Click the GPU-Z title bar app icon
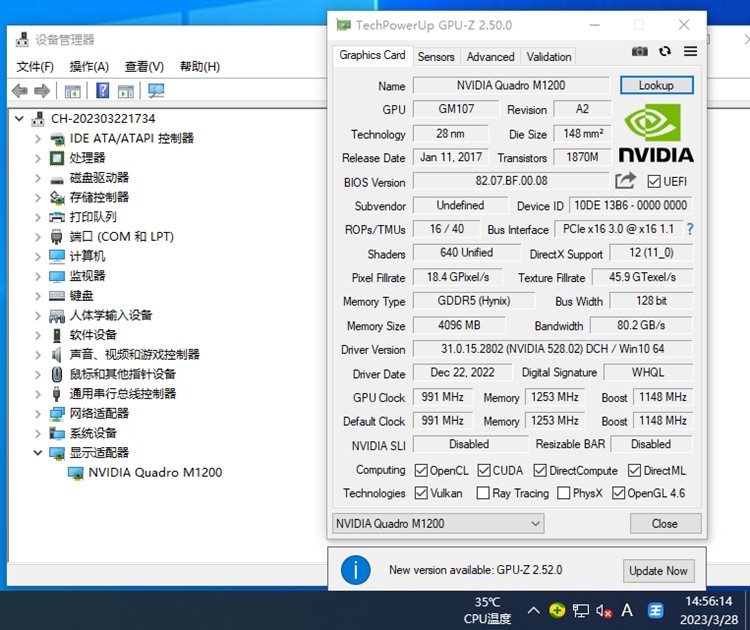 pyautogui.click(x=343, y=25)
